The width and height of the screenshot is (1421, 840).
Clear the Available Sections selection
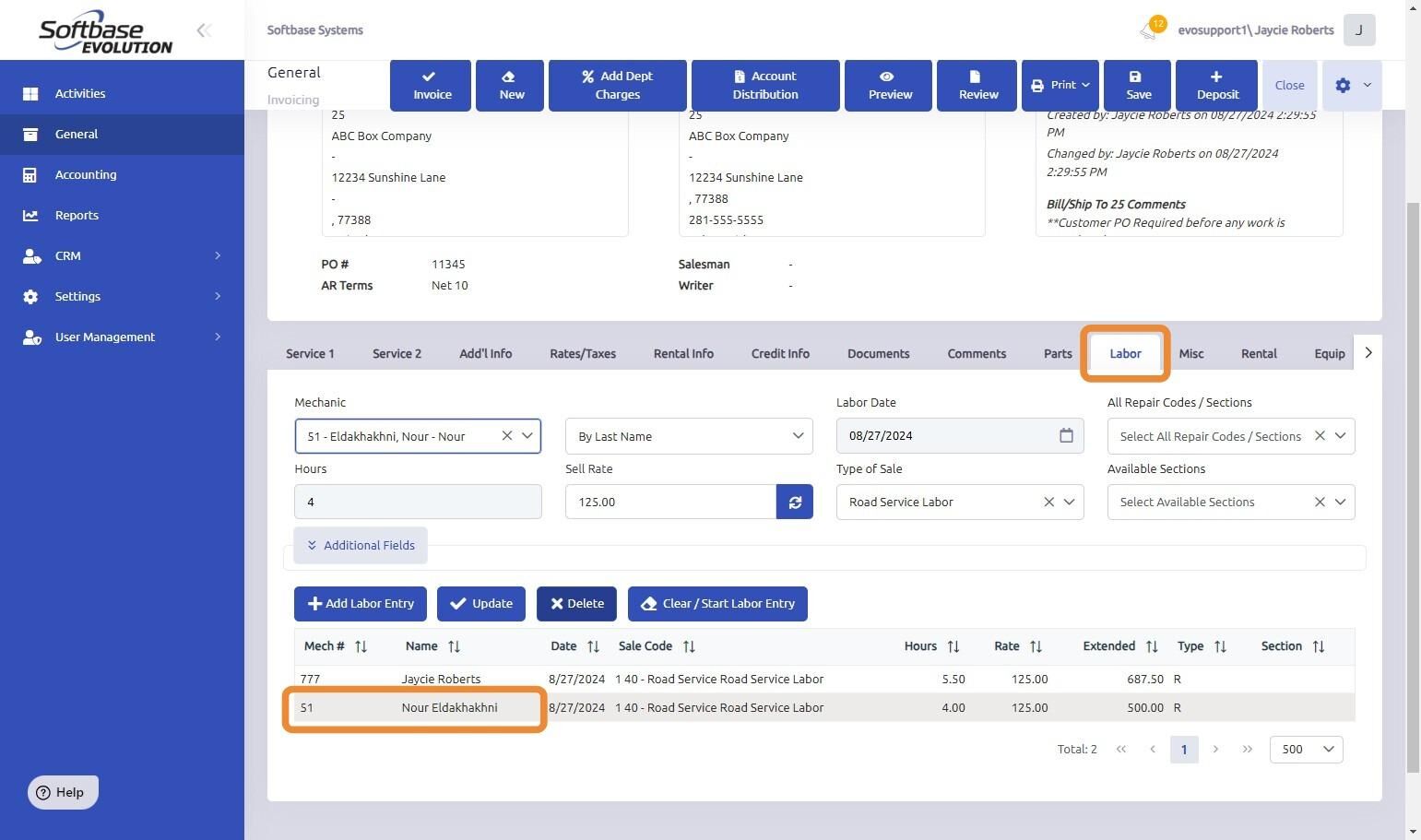pos(1320,502)
